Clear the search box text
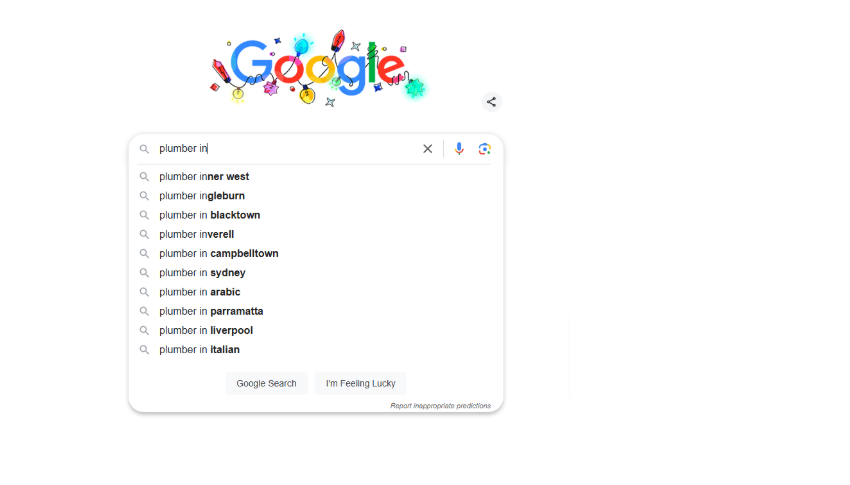This screenshot has width=850, height=485. pos(427,149)
